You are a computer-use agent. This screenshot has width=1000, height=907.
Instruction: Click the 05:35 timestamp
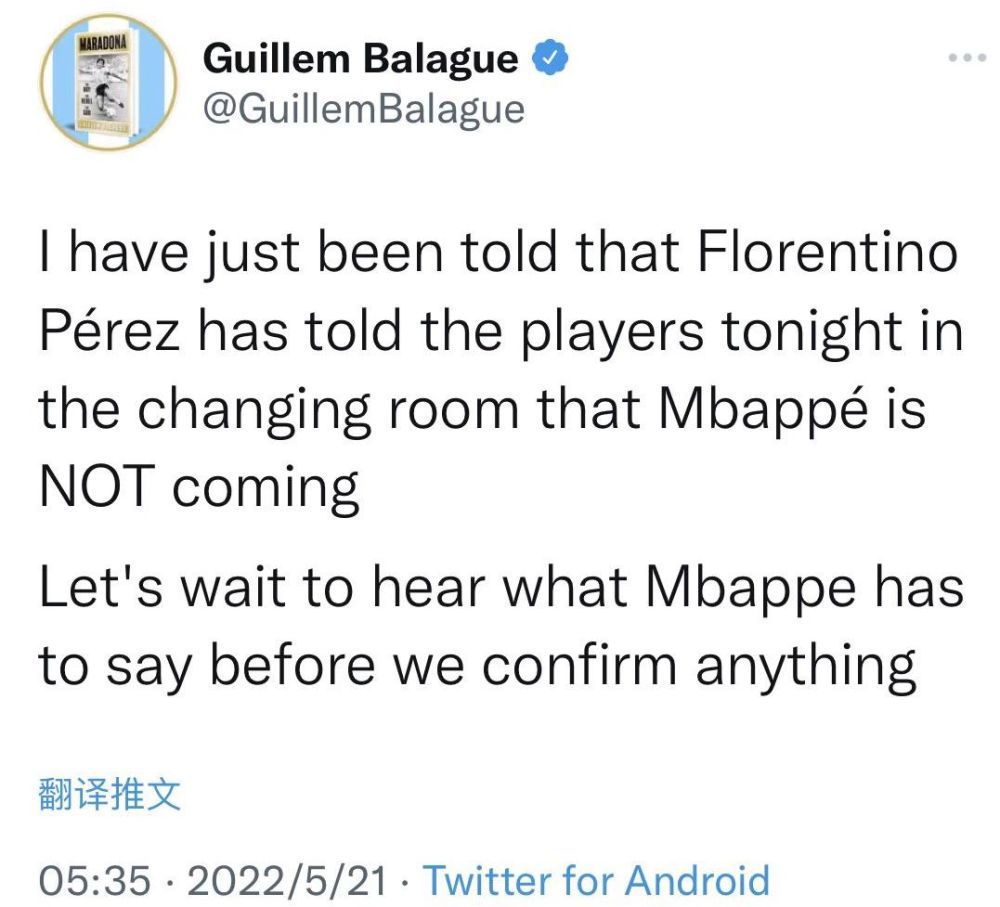[x=94, y=880]
